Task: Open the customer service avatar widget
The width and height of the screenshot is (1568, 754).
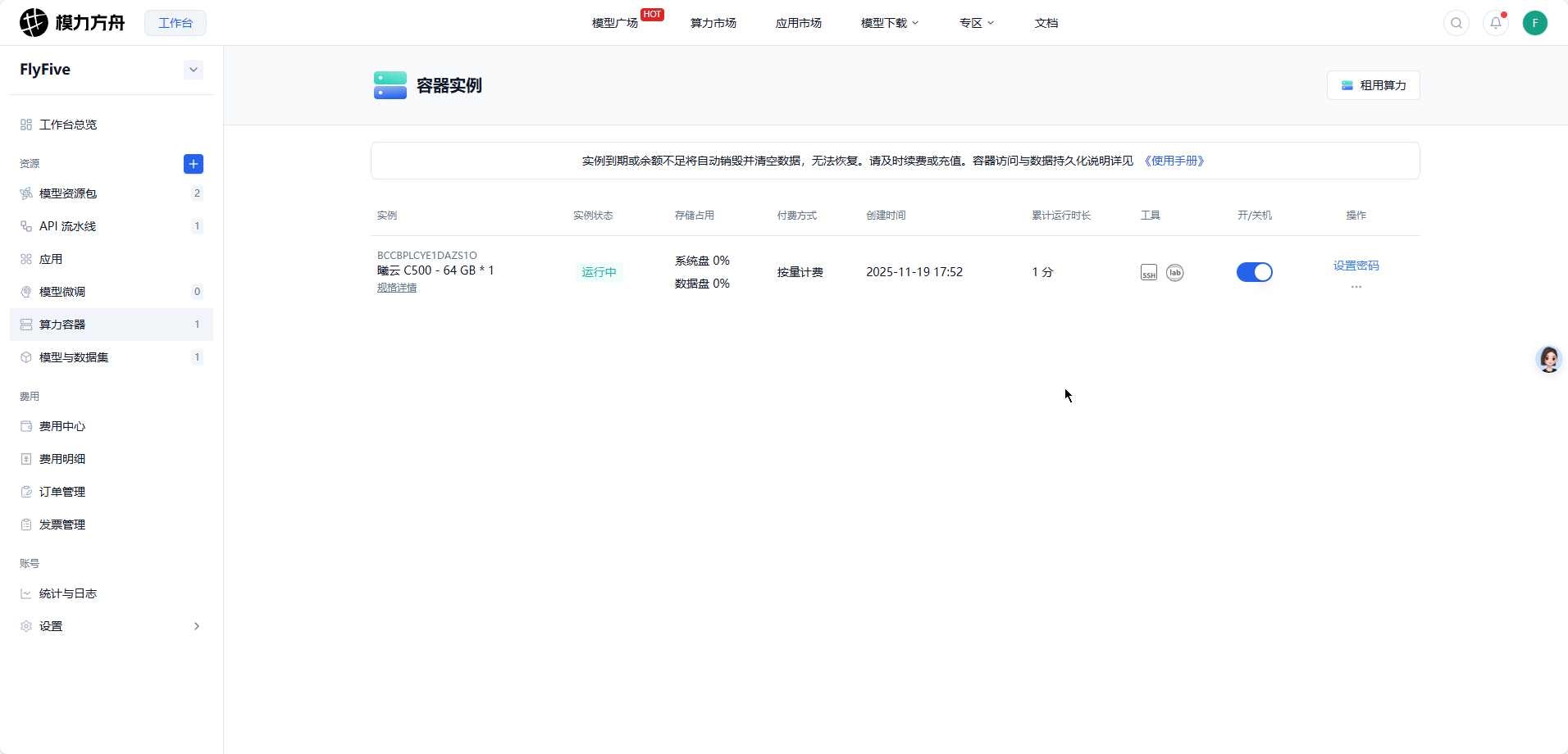Action: [1548, 359]
